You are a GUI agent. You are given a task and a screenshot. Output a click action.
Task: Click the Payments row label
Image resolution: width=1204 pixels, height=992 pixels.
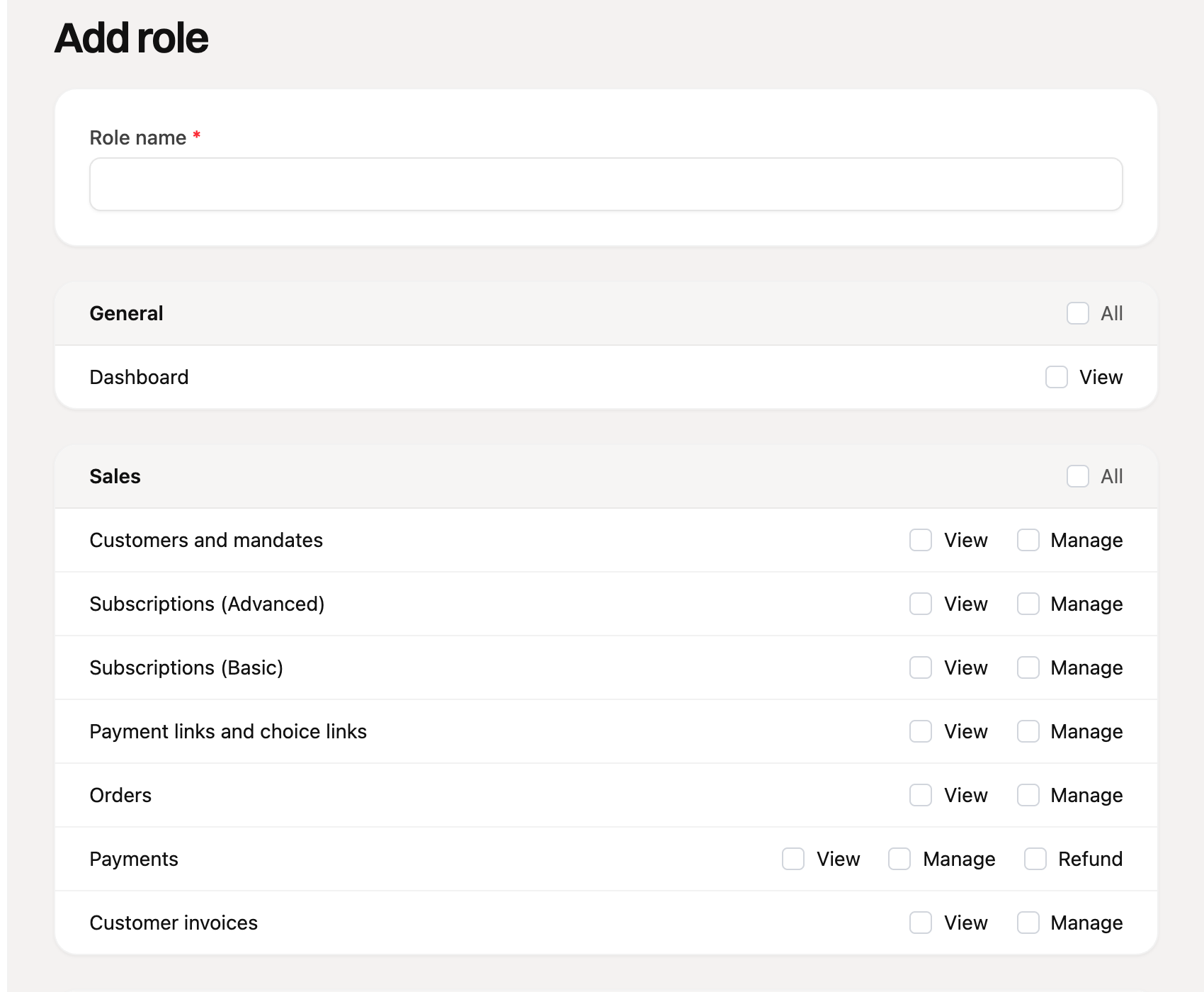(x=134, y=859)
